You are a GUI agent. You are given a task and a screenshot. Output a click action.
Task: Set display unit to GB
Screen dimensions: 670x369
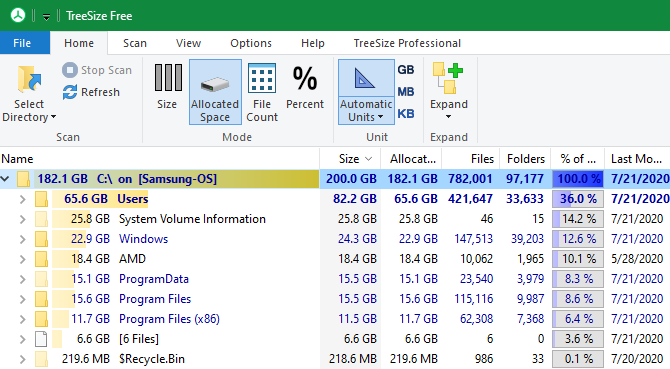(406, 70)
